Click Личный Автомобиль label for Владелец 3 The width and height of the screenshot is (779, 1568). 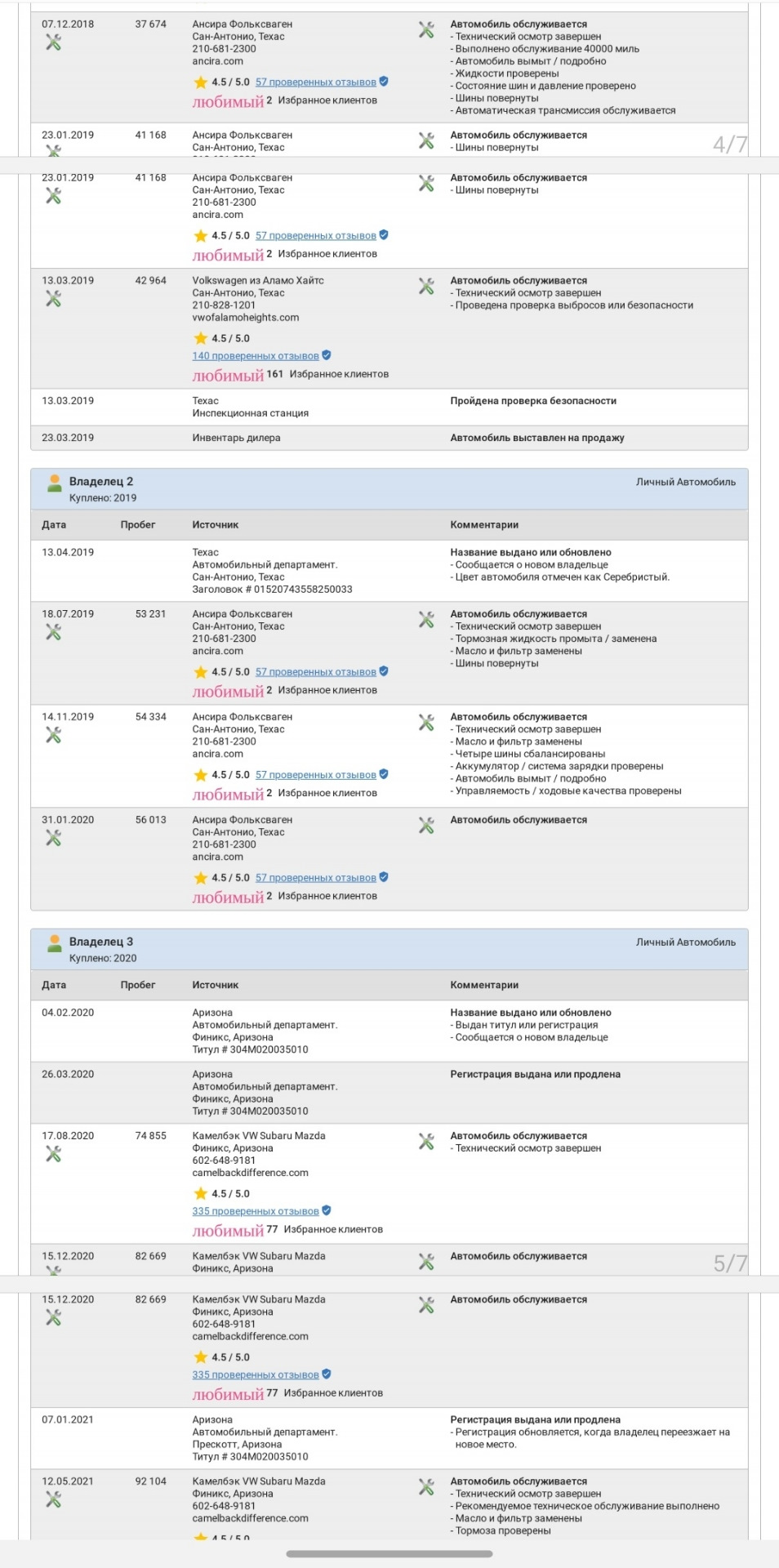click(x=686, y=942)
